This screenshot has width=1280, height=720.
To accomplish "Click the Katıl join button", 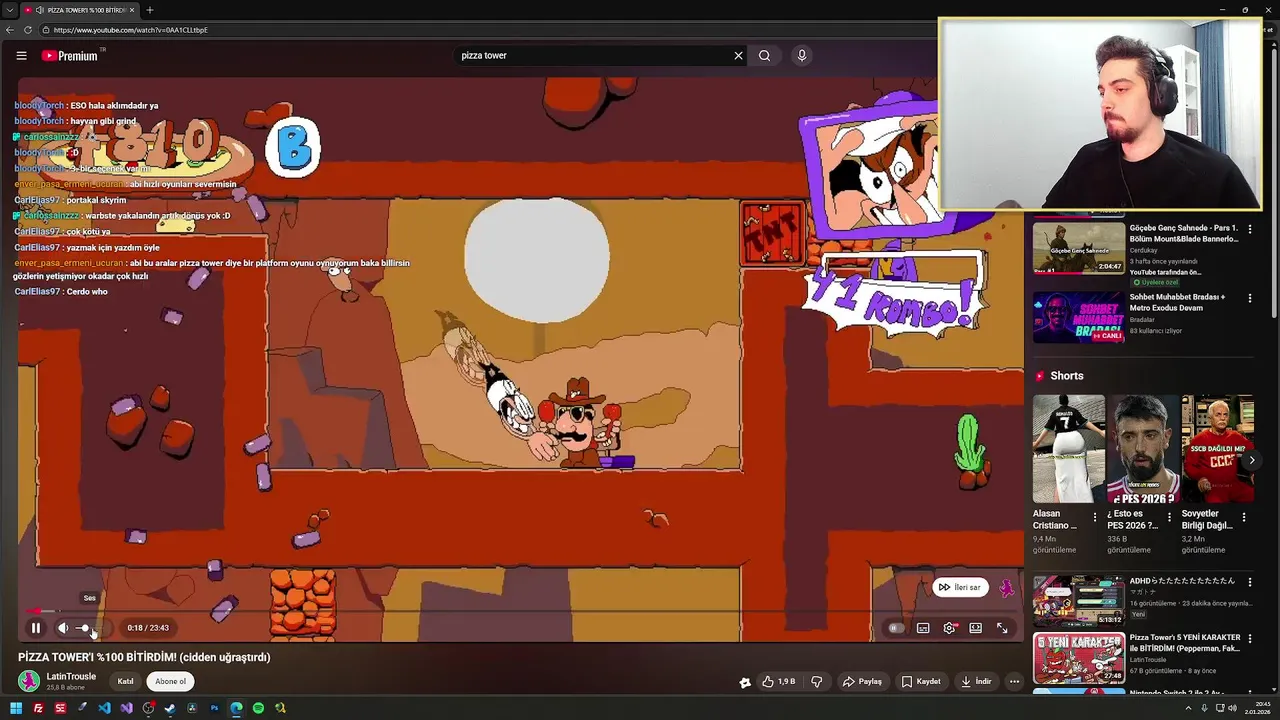I will click(125, 681).
